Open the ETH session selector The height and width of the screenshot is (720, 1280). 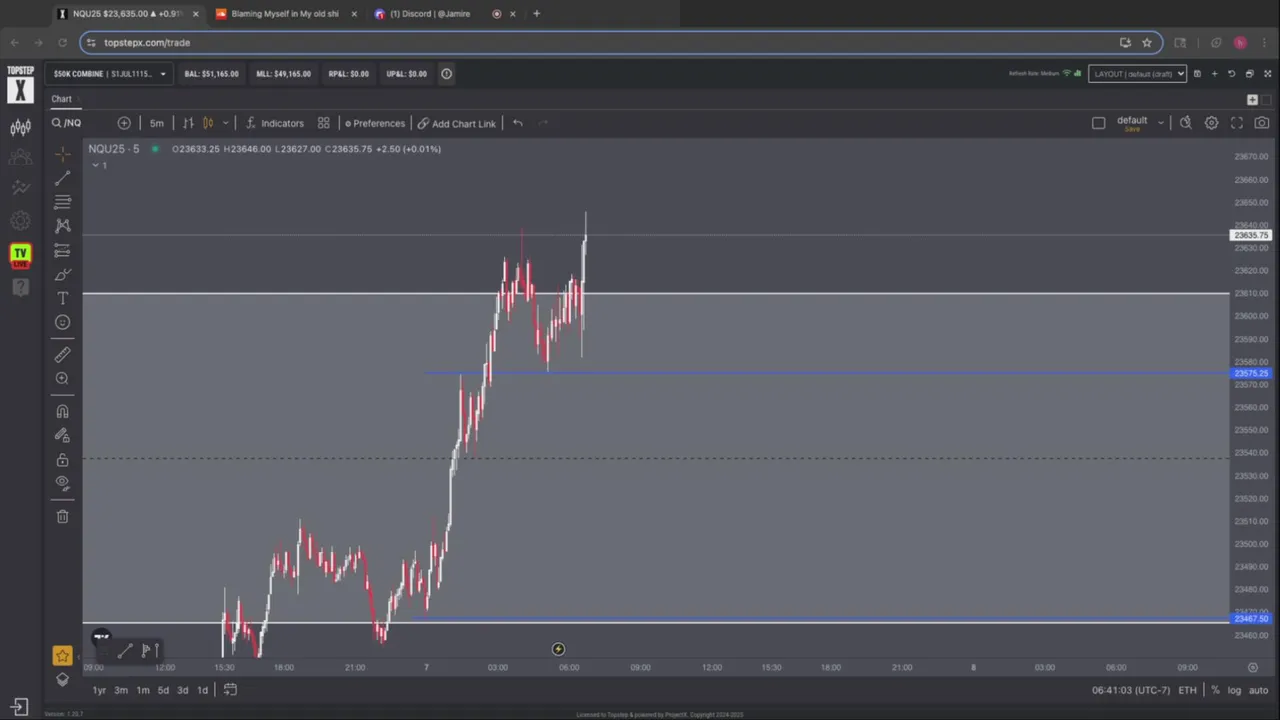point(1187,690)
